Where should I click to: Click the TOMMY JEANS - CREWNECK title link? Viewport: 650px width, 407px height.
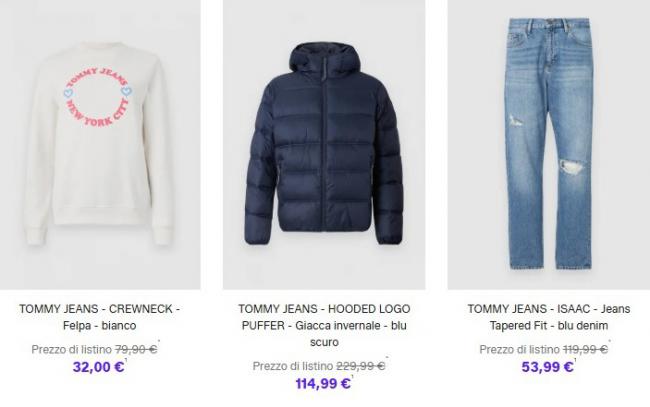[99, 317]
